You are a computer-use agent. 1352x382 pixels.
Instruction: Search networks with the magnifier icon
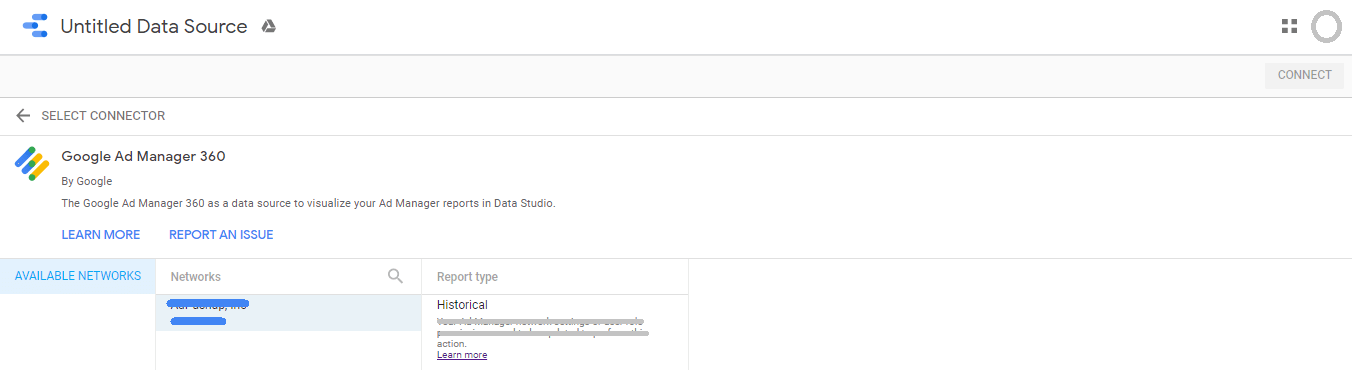(395, 276)
